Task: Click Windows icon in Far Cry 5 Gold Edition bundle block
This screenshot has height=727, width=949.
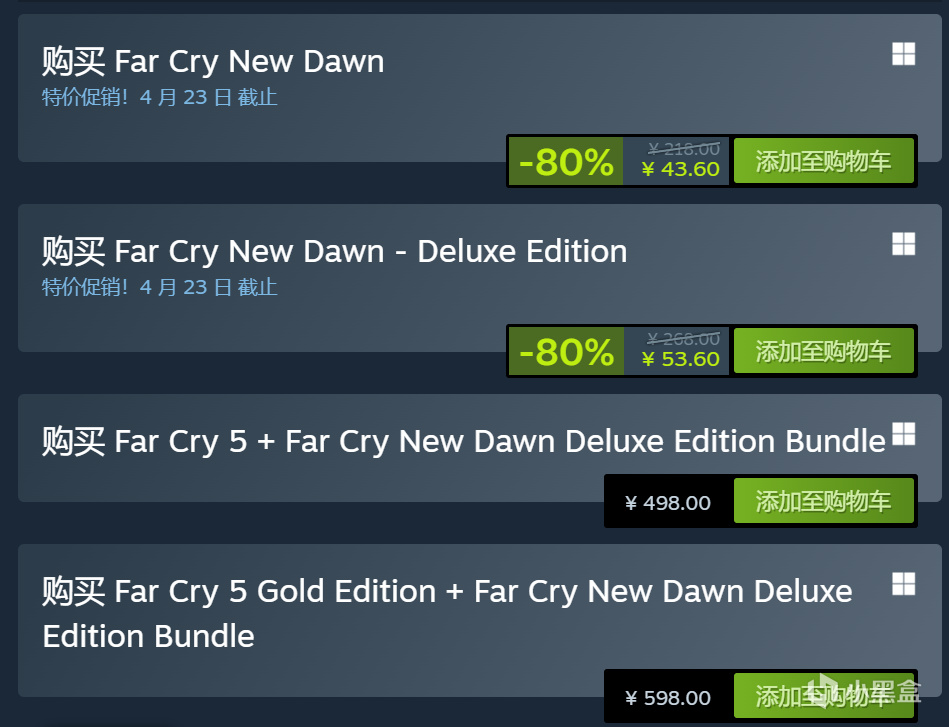Action: point(903,583)
